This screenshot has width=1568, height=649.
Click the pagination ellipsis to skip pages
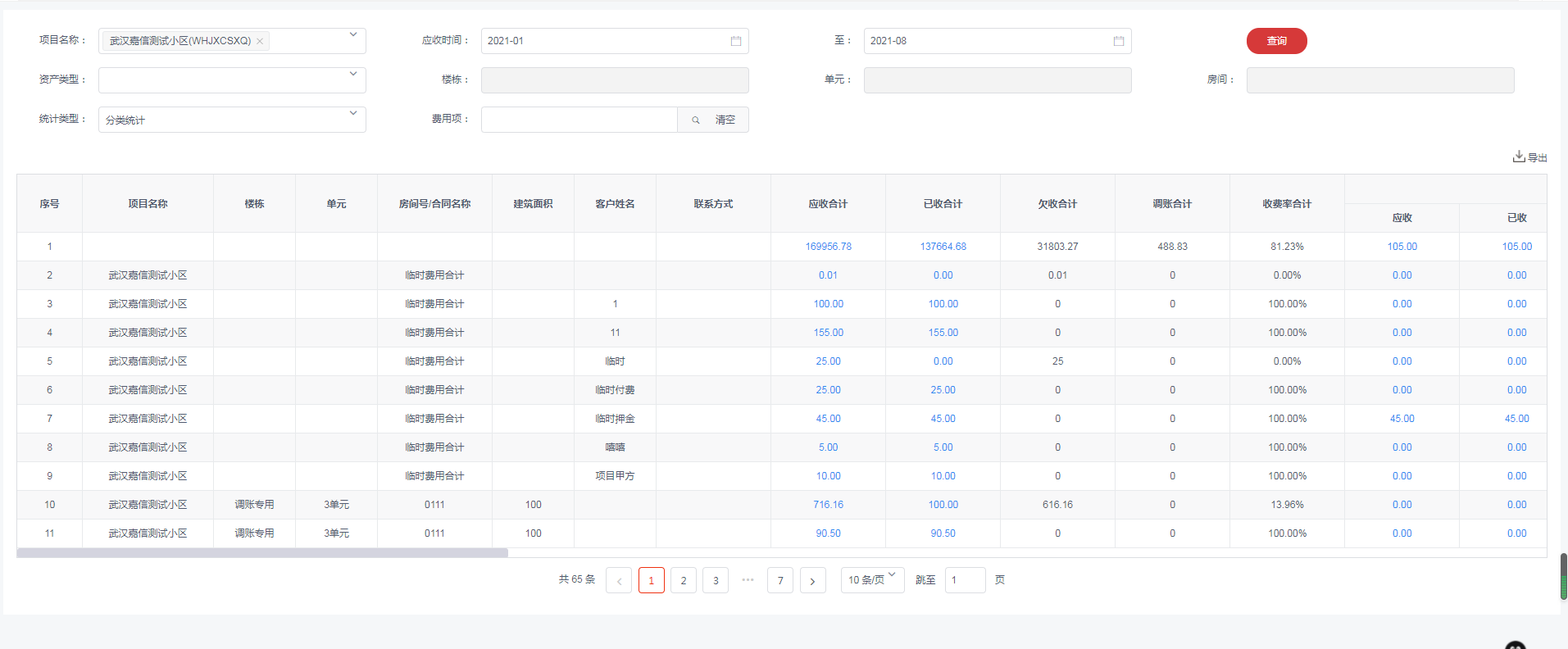[x=748, y=579]
